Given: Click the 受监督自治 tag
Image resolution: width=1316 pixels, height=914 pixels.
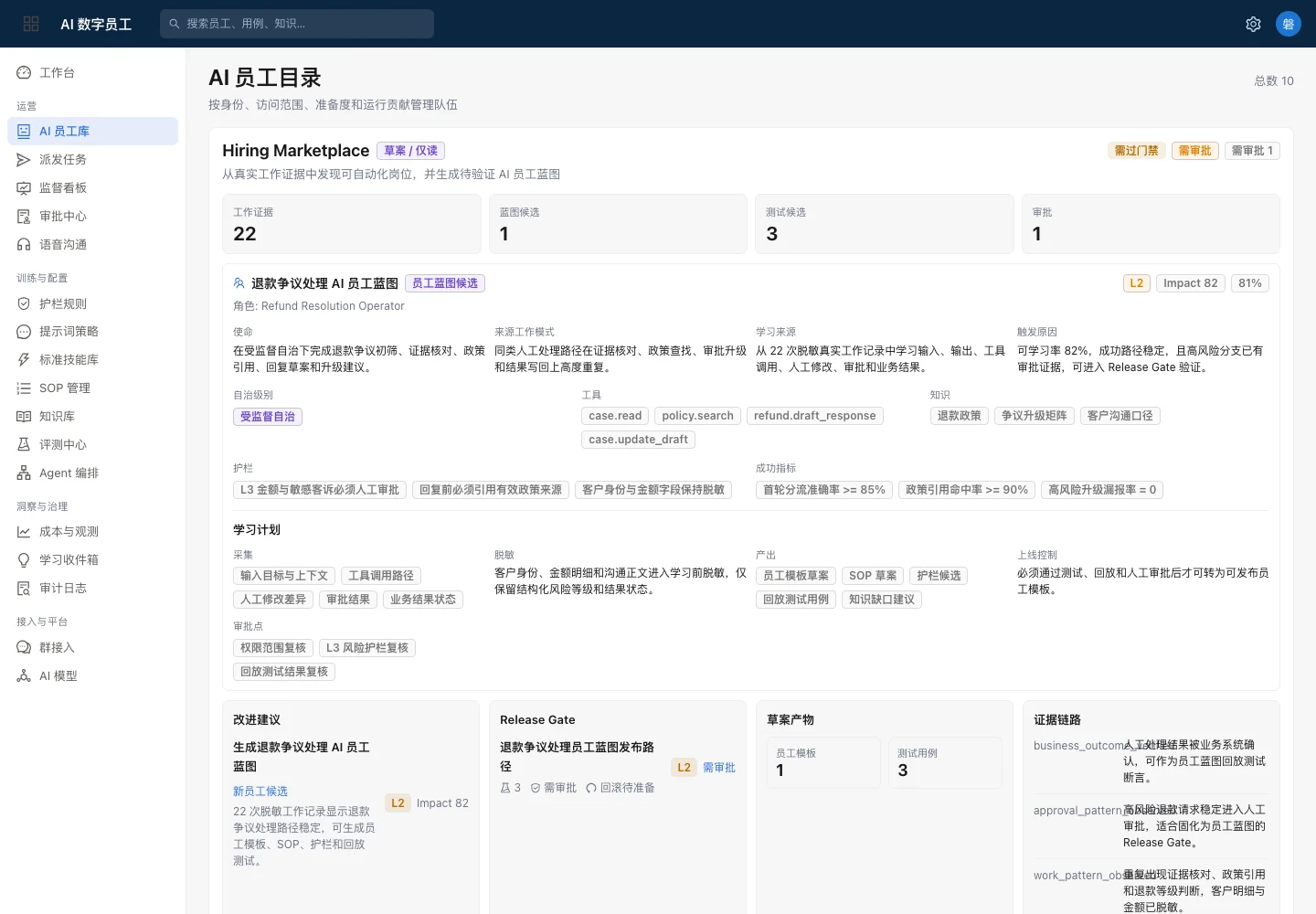Looking at the screenshot, I should [x=268, y=417].
